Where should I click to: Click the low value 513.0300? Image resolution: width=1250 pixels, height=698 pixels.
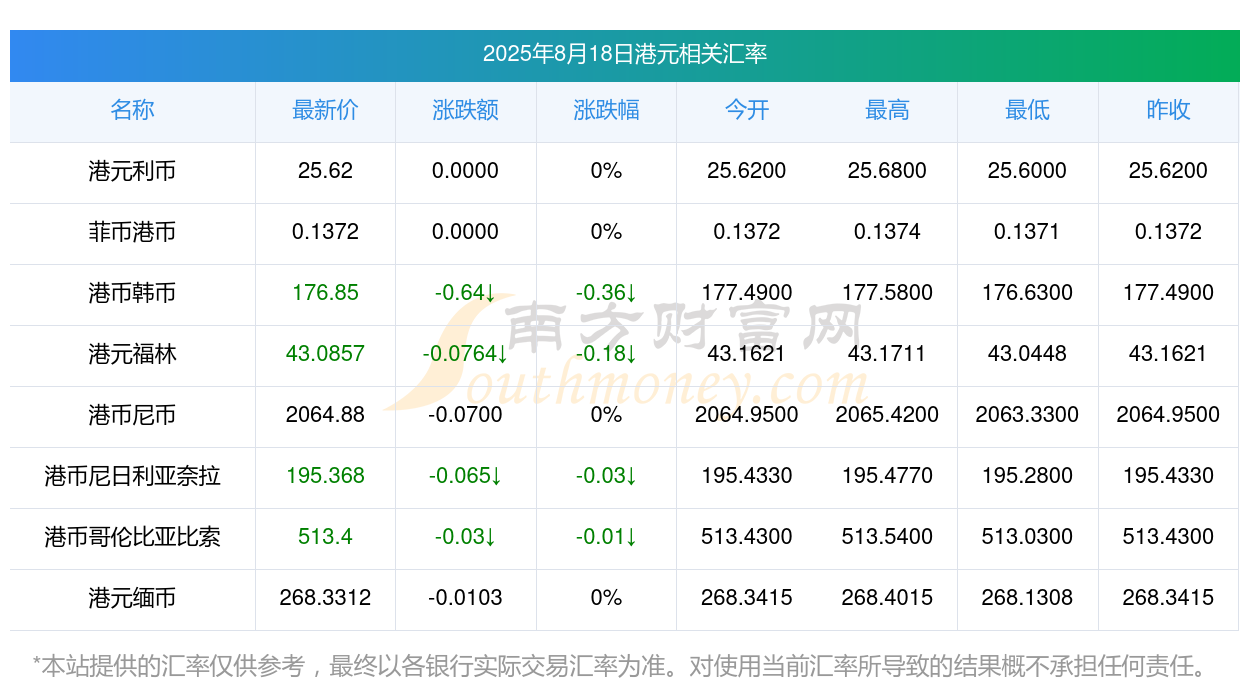1027,537
